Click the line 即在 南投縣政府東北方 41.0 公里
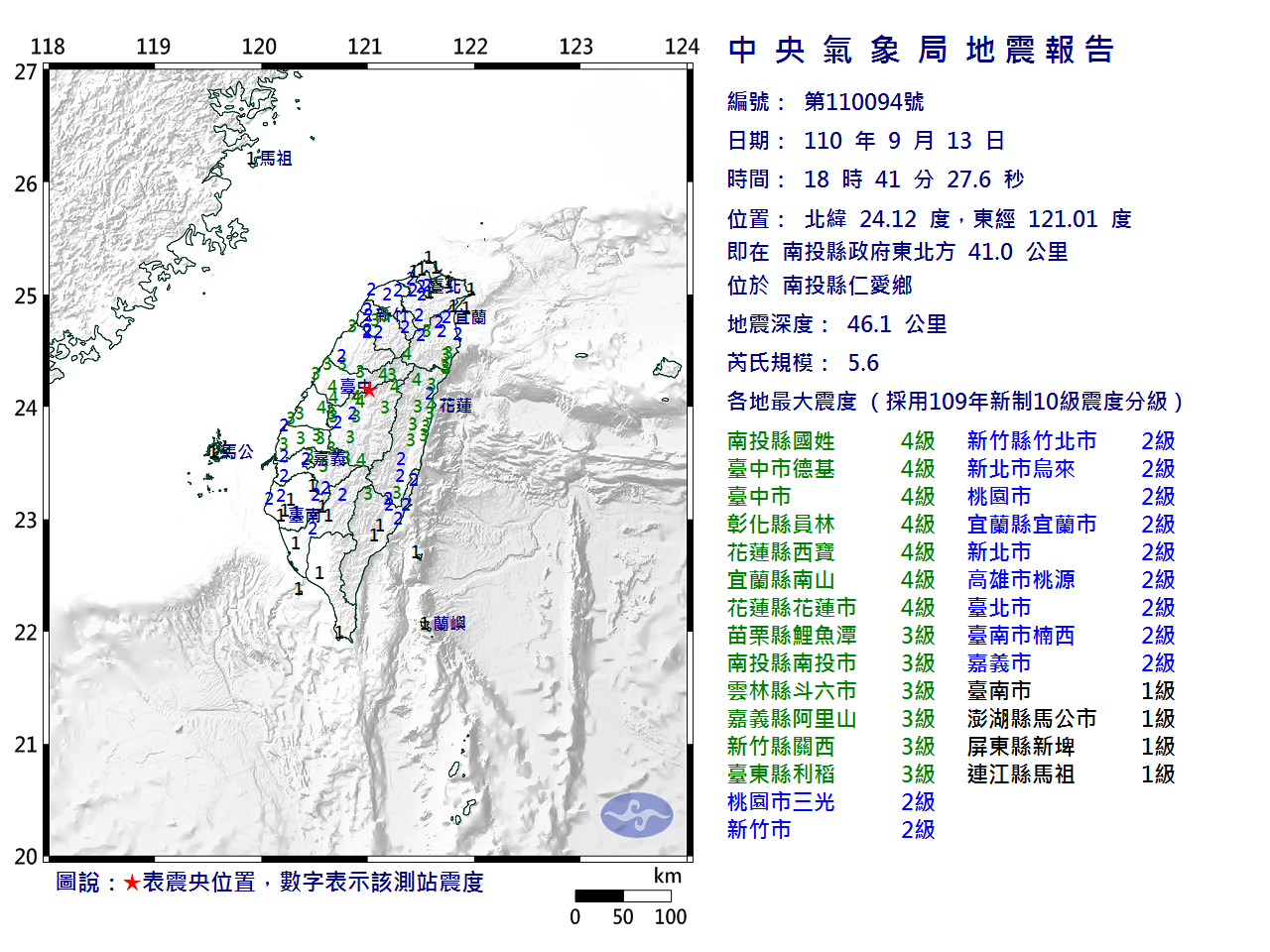Image resolution: width=1270 pixels, height=952 pixels. pyautogui.click(x=898, y=252)
